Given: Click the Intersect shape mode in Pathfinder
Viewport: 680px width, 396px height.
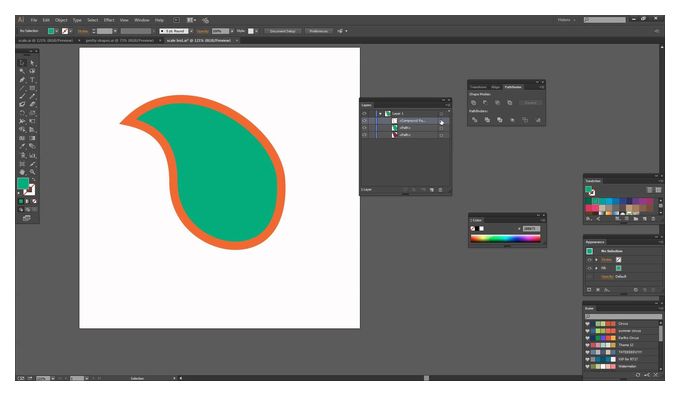Looking at the screenshot, I should tap(497, 103).
